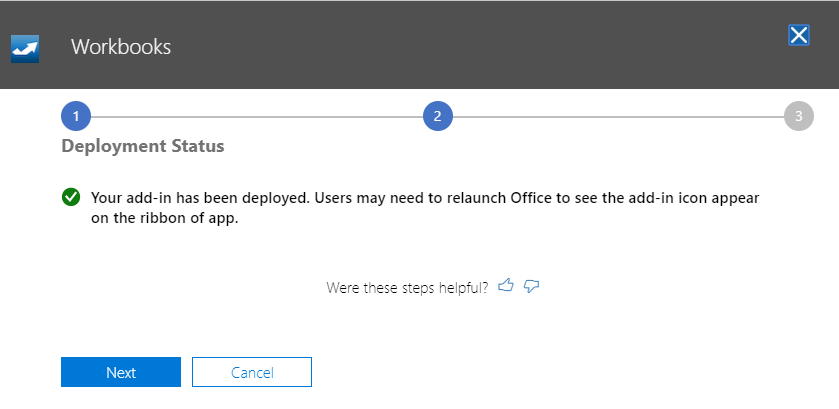Click the Deployment Status heading
This screenshot has width=839, height=409.
pyautogui.click(x=143, y=146)
